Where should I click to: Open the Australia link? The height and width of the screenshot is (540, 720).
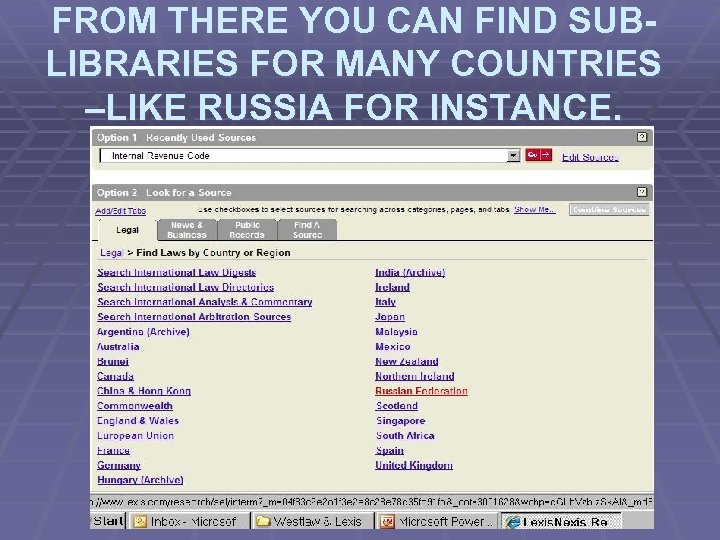point(118,347)
